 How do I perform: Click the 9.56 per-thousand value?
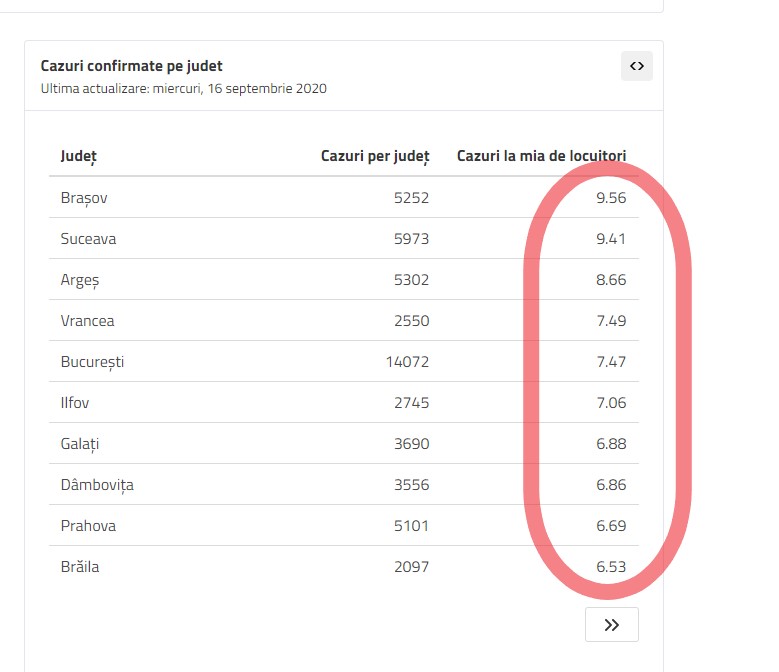tap(610, 198)
